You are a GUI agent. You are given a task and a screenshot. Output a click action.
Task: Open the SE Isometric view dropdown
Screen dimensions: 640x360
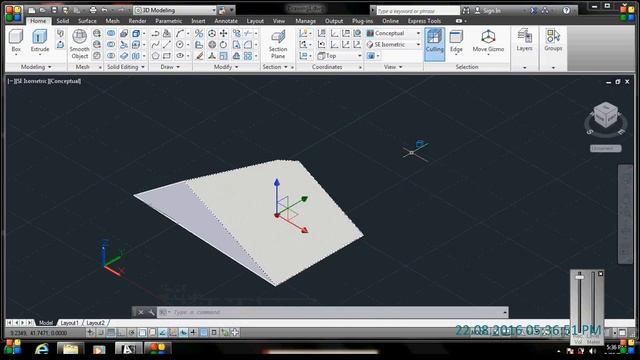click(x=393, y=44)
